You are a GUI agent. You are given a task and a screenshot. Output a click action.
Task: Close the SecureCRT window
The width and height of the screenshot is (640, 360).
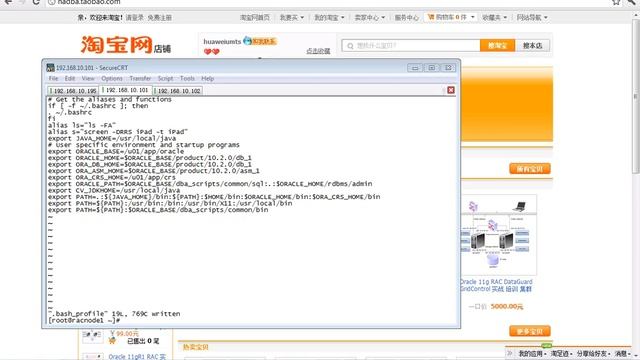[x=448, y=68]
